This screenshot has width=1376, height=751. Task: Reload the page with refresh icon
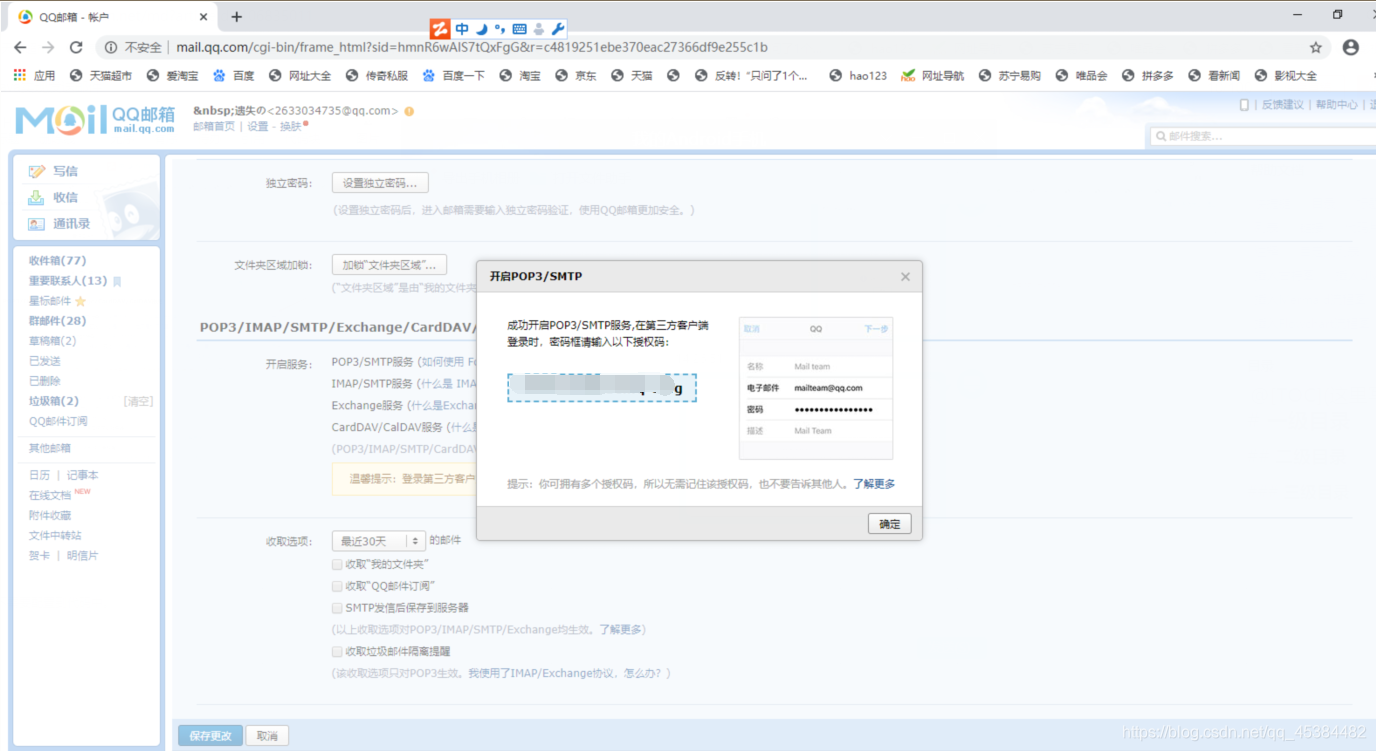(x=76, y=47)
